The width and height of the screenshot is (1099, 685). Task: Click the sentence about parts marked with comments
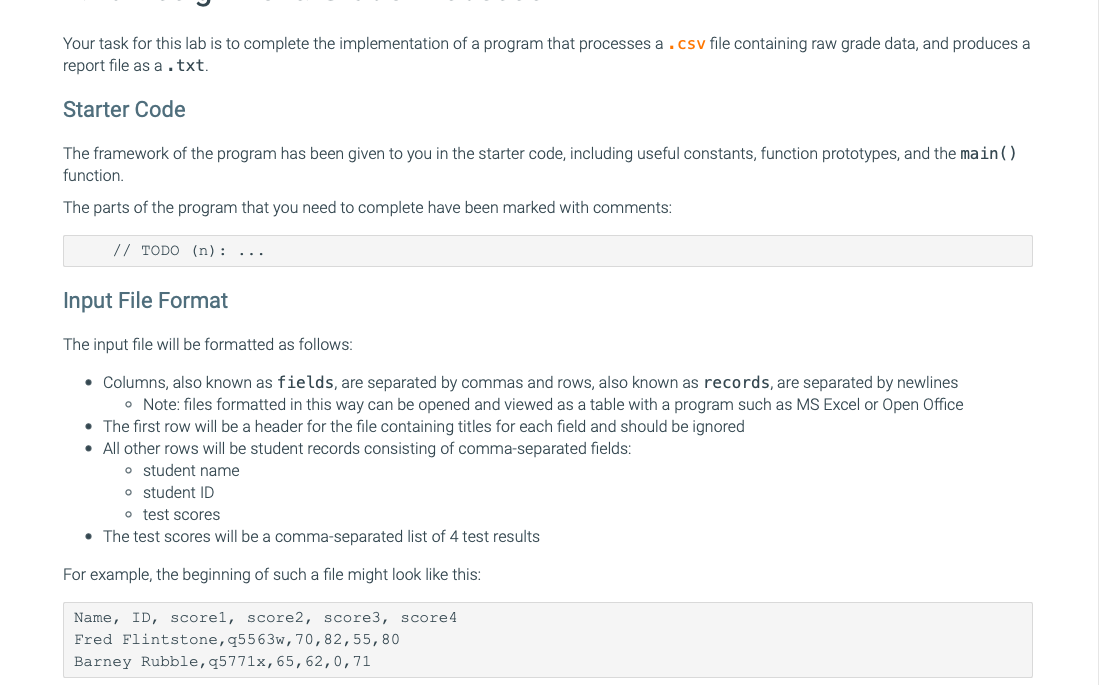click(367, 208)
